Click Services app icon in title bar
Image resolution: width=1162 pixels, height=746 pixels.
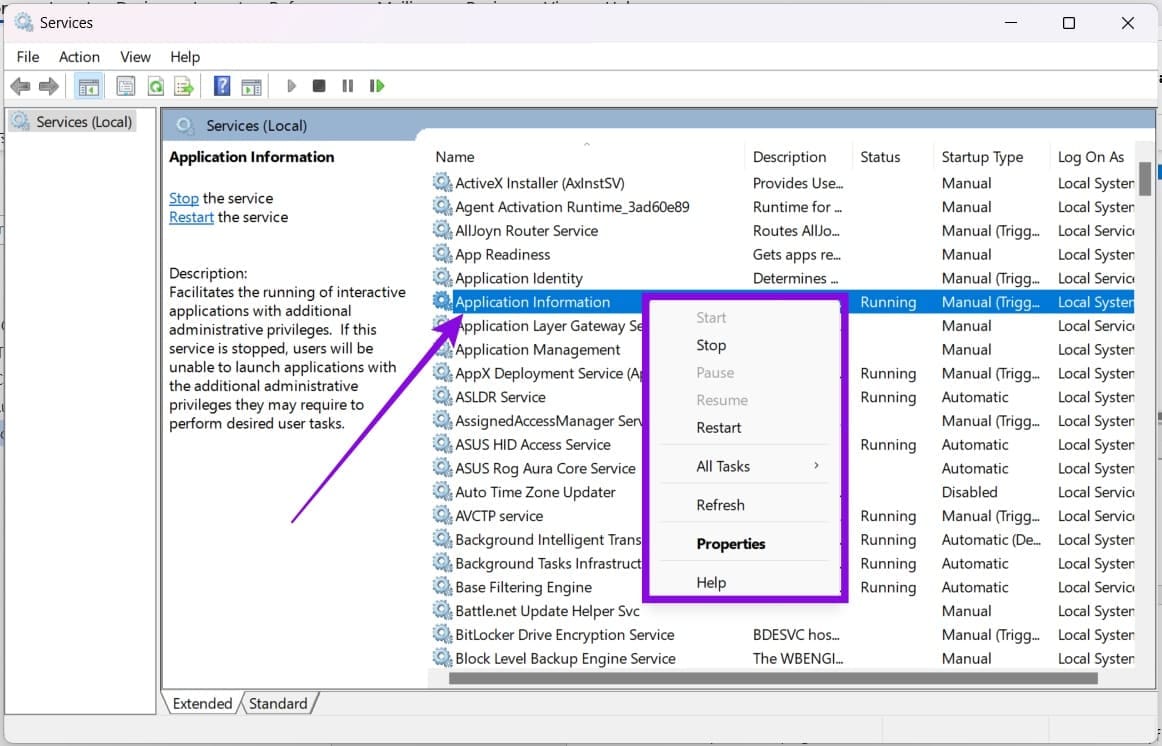[x=24, y=22]
